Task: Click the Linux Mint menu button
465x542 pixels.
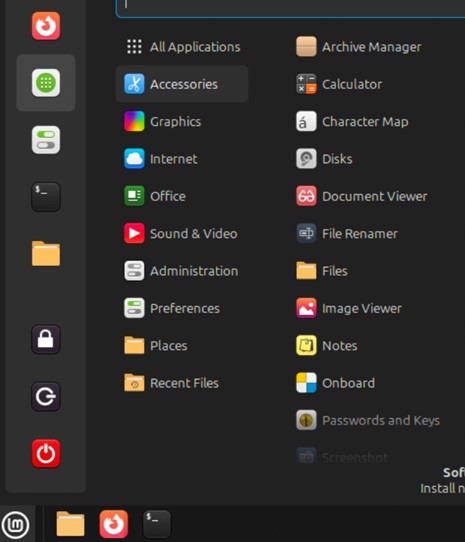Action: click(x=16, y=524)
